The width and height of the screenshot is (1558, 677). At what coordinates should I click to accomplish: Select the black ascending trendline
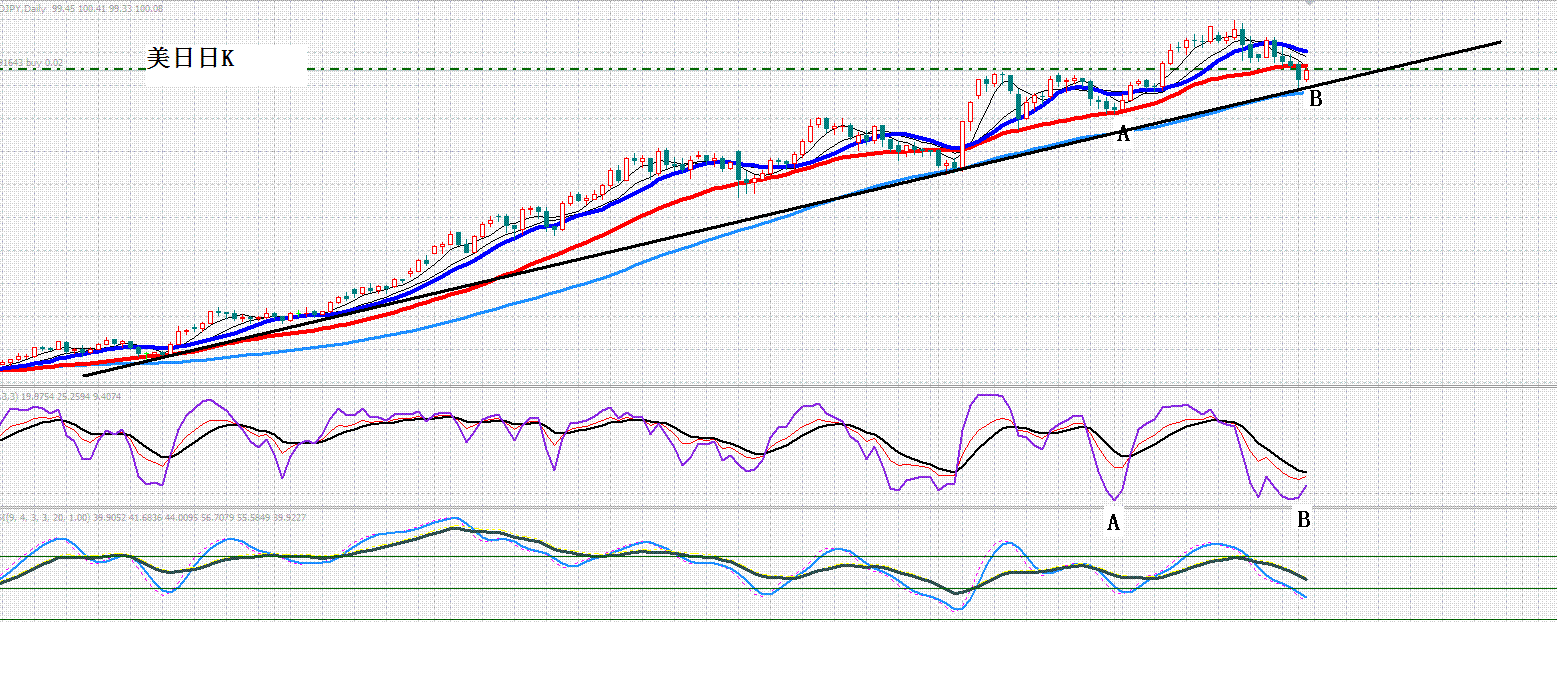792,209
